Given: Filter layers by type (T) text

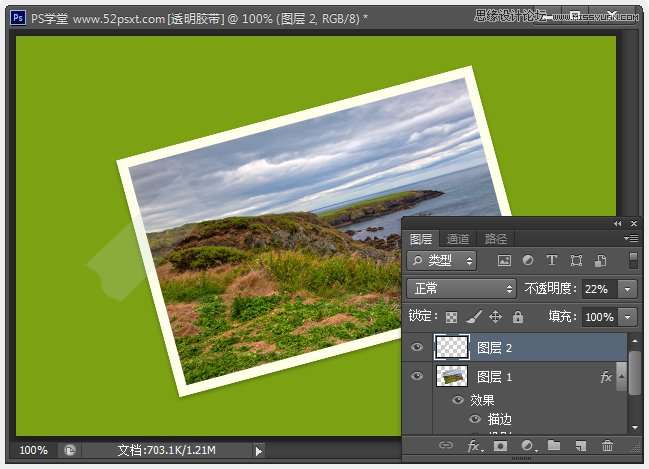Looking at the screenshot, I should point(552,261).
